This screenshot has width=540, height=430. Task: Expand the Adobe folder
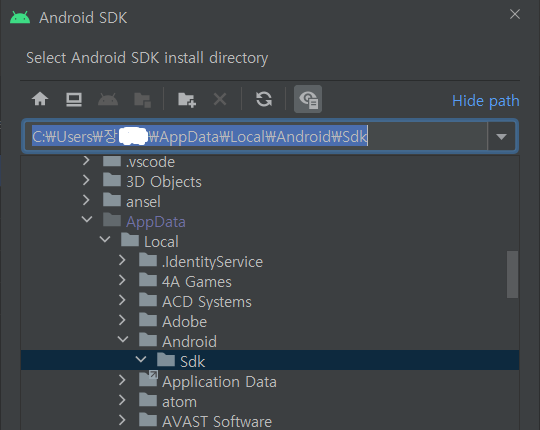pyautogui.click(x=122, y=320)
